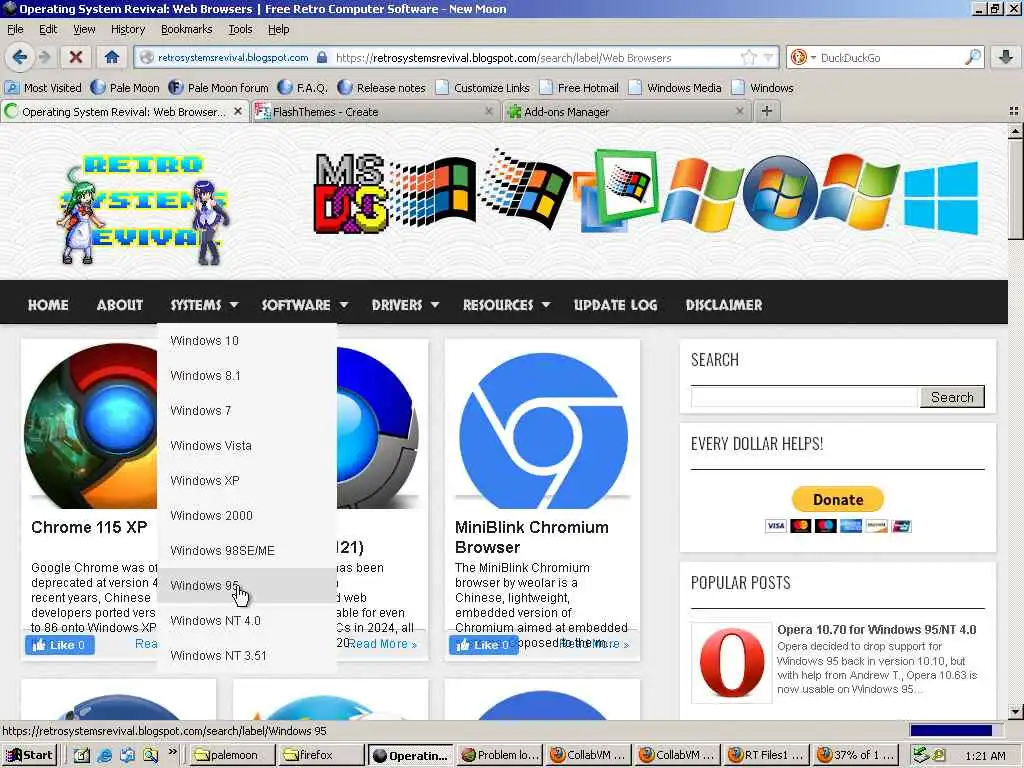This screenshot has width=1024, height=768.
Task: Close the Add-ons Manager tab
Action: [x=739, y=112]
